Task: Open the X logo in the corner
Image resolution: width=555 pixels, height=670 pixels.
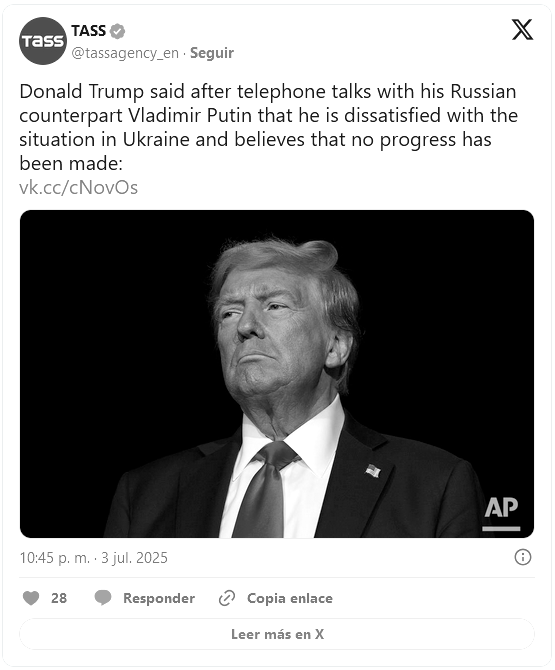Action: 522,29
